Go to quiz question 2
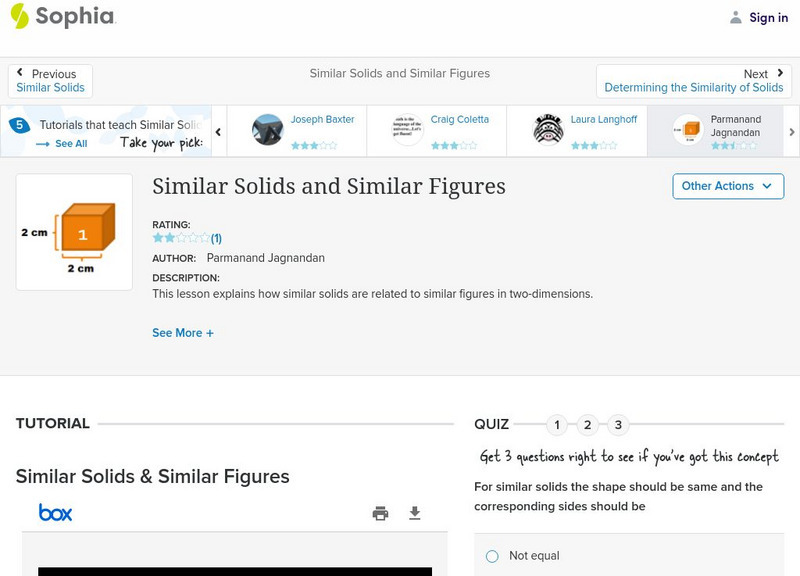The width and height of the screenshot is (800, 576). (x=588, y=425)
